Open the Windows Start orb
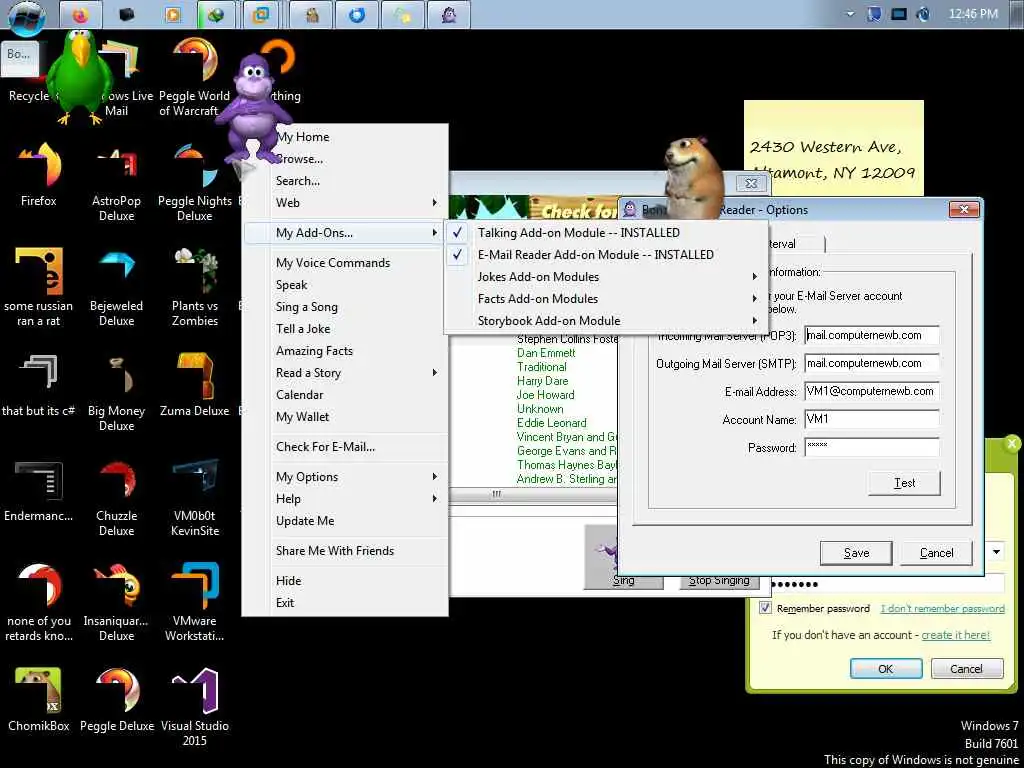This screenshot has width=1024, height=768. 27,16
